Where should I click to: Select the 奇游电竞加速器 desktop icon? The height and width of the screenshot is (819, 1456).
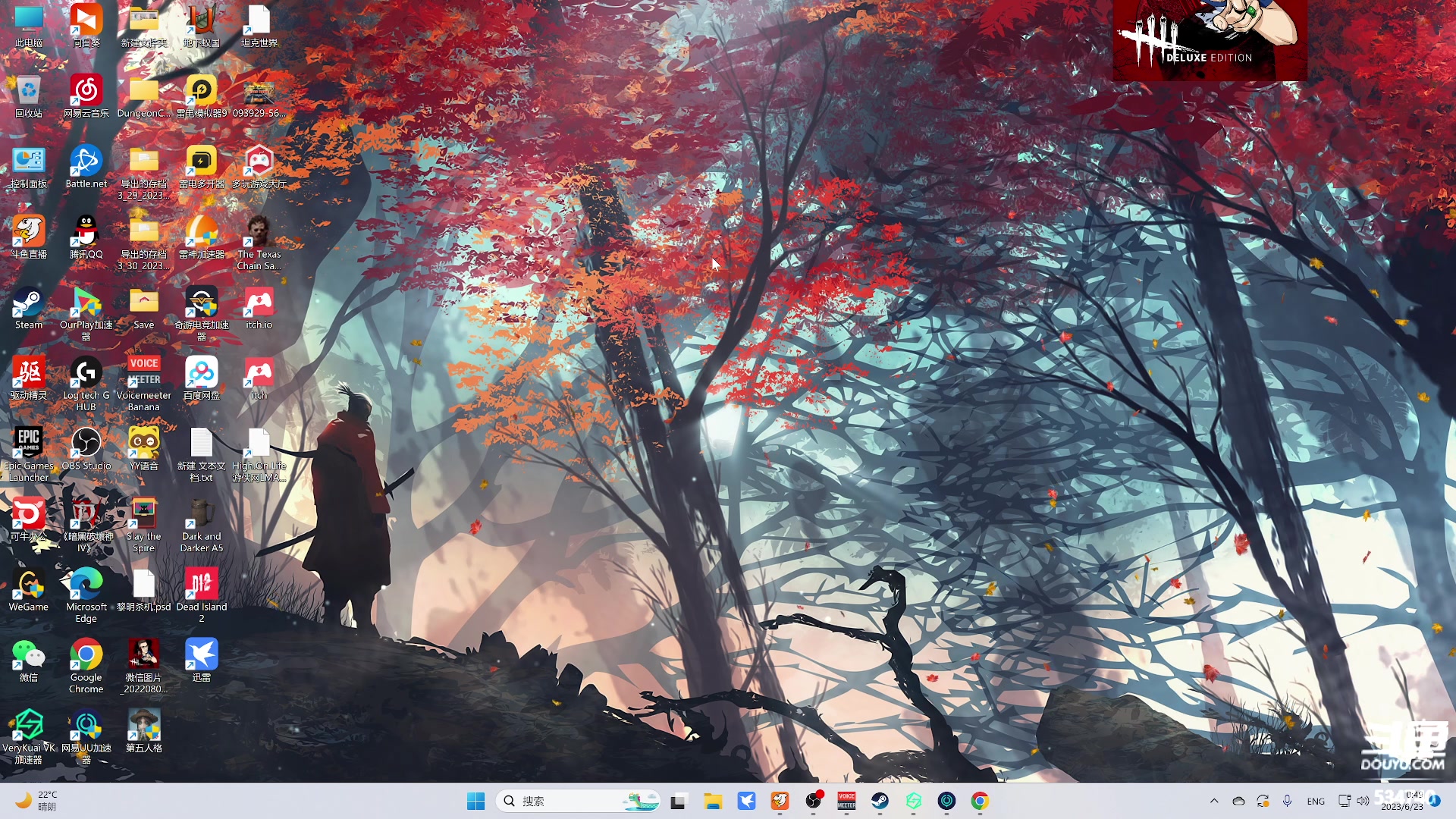pos(202,314)
